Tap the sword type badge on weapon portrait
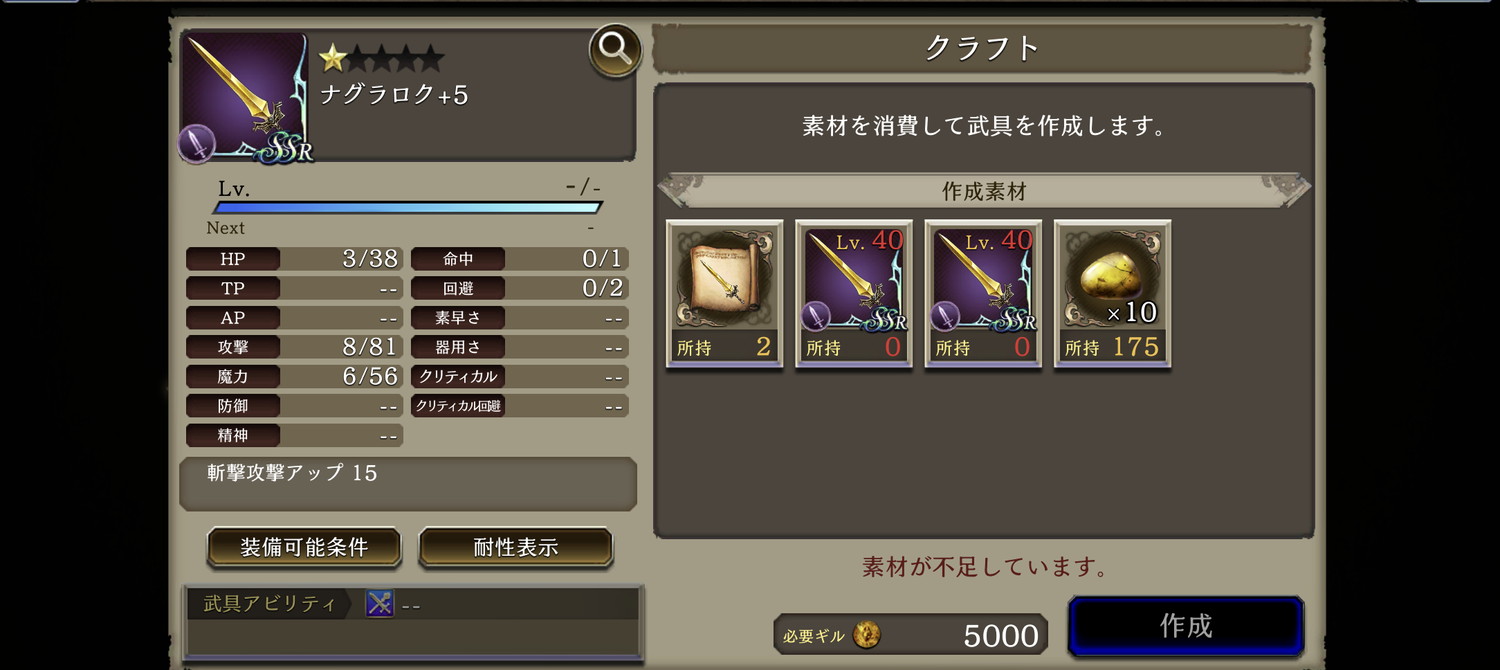1500x670 pixels. pyautogui.click(x=196, y=144)
